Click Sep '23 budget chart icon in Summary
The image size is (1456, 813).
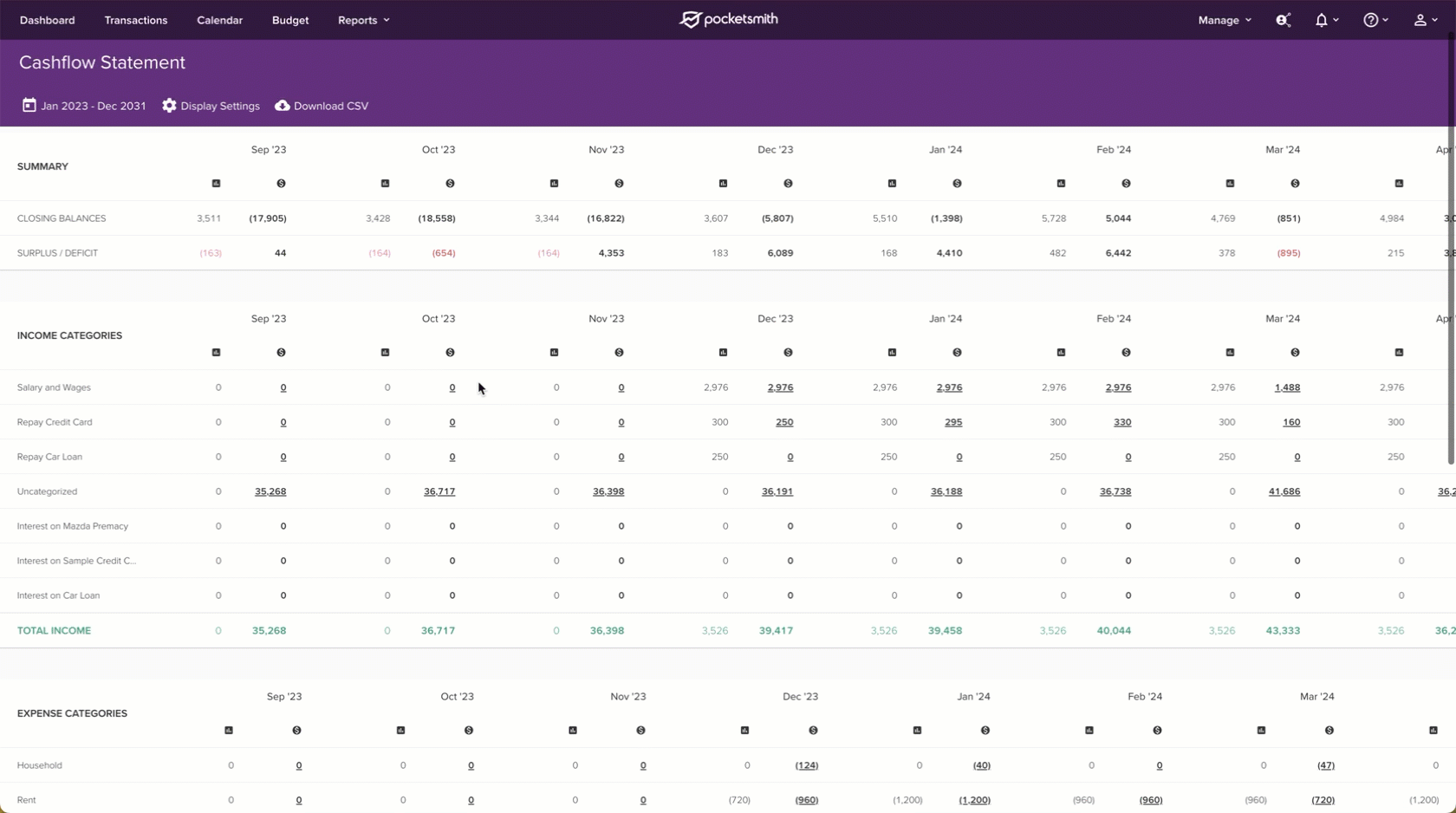pyautogui.click(x=217, y=183)
